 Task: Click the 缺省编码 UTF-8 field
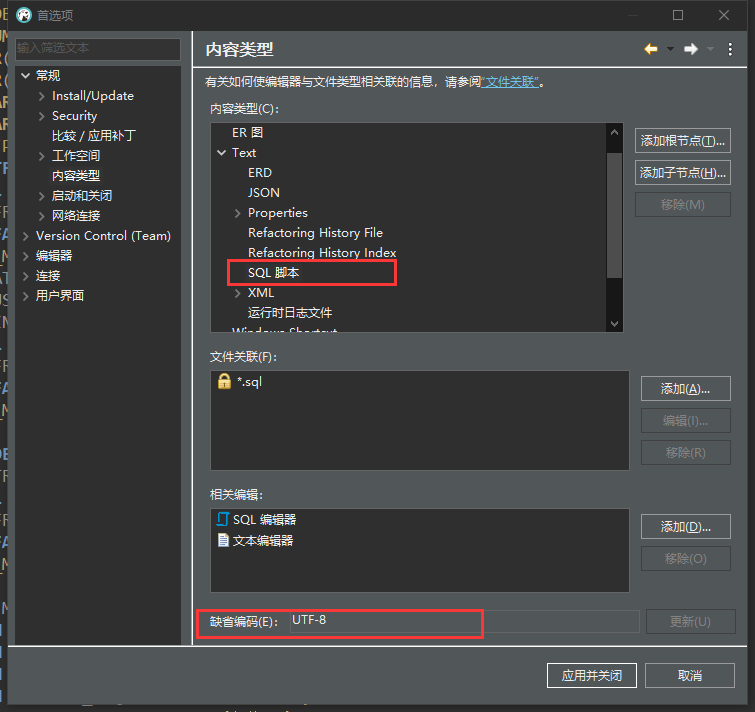(x=465, y=621)
